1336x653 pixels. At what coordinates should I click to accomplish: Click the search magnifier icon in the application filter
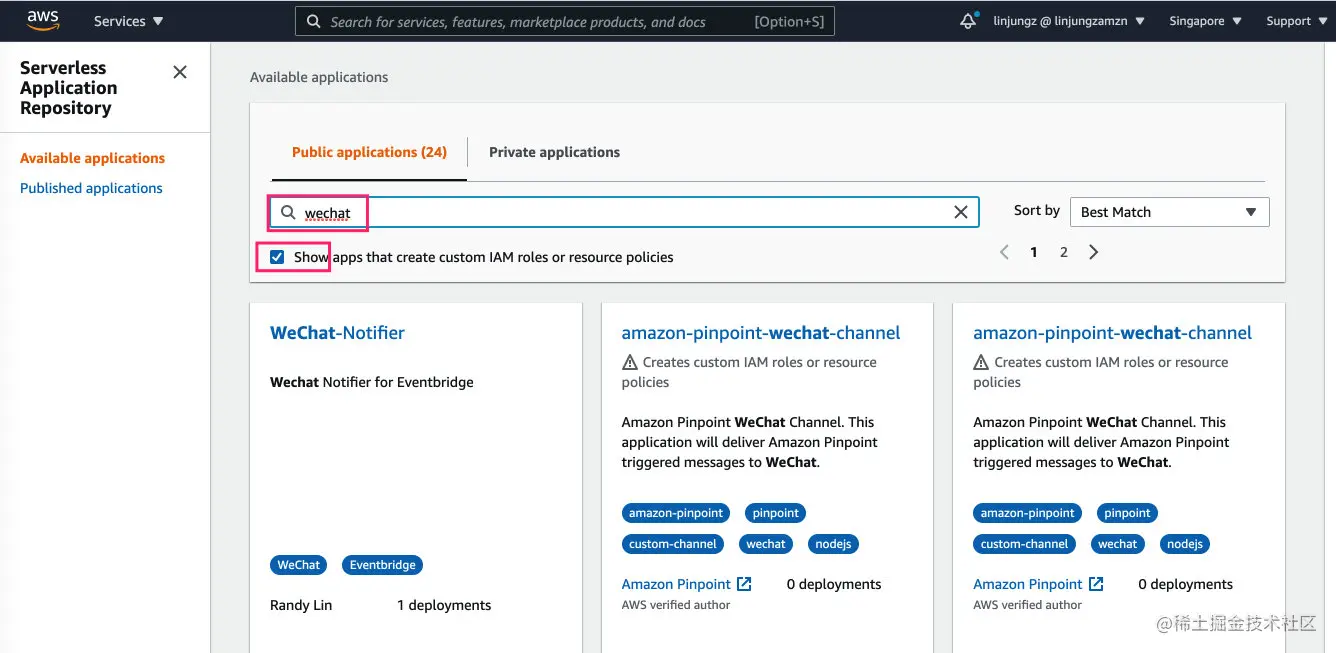click(x=288, y=213)
